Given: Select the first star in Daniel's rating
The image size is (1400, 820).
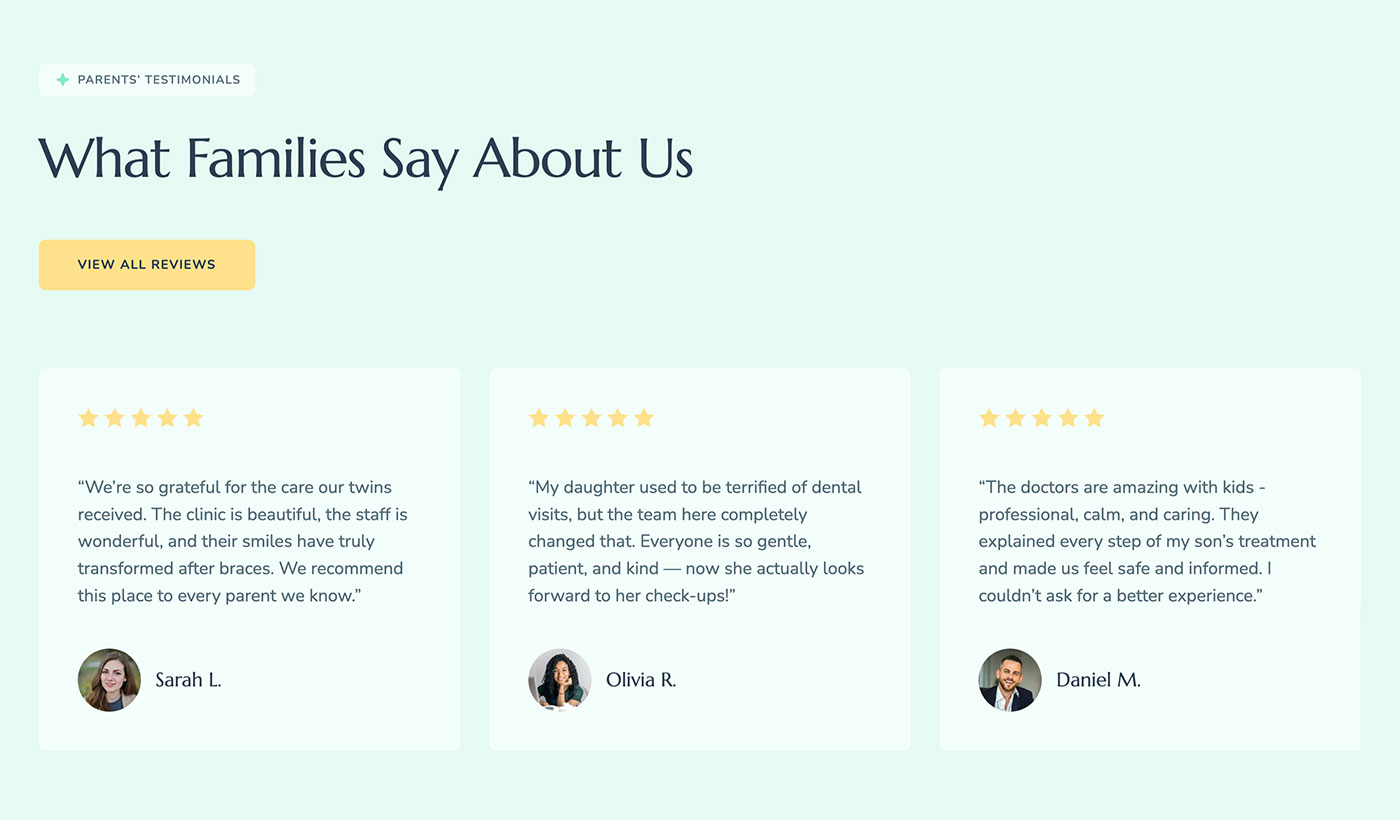Looking at the screenshot, I should pyautogui.click(x=989, y=417).
